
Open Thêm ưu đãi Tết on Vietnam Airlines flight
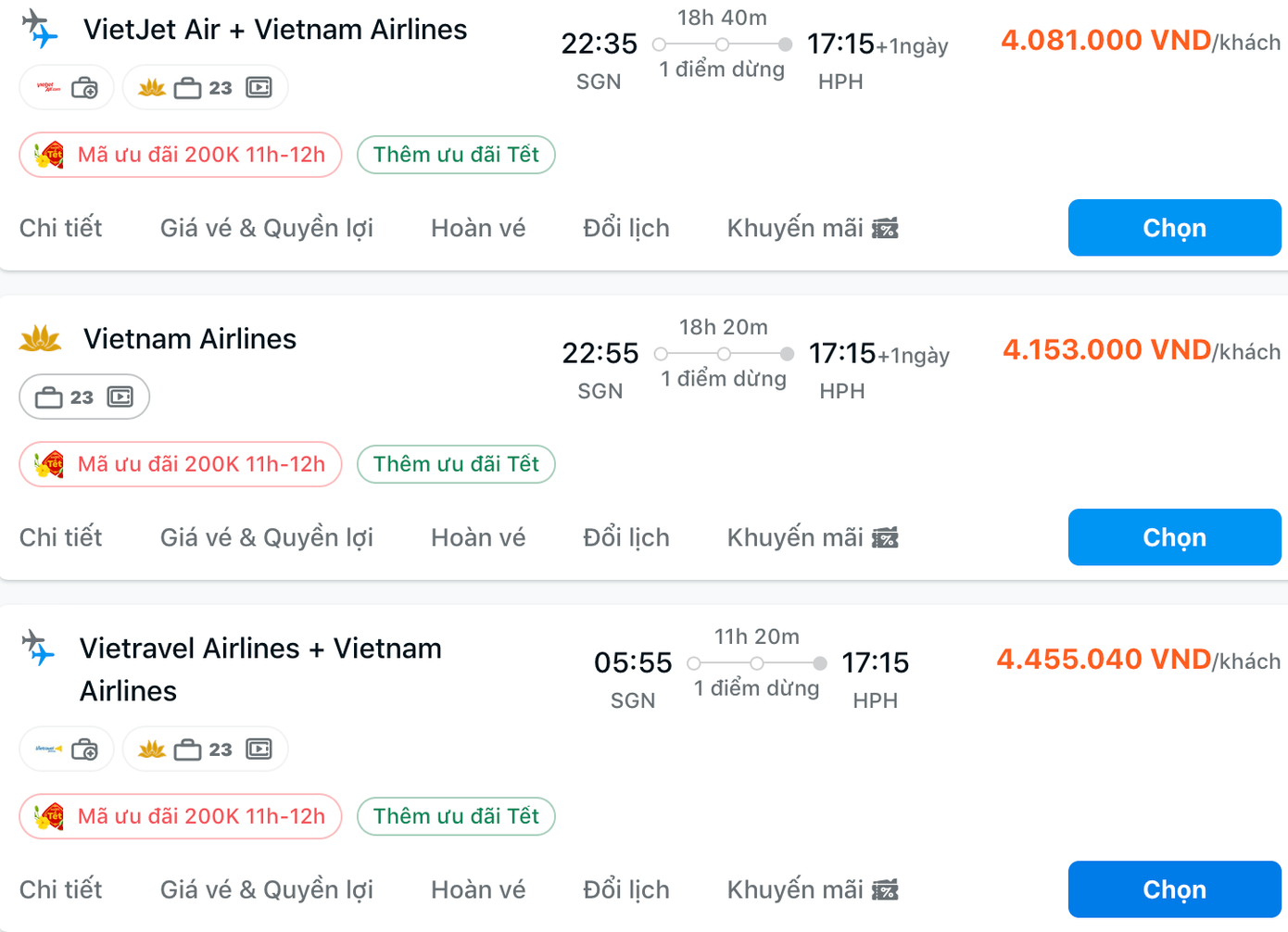455,464
